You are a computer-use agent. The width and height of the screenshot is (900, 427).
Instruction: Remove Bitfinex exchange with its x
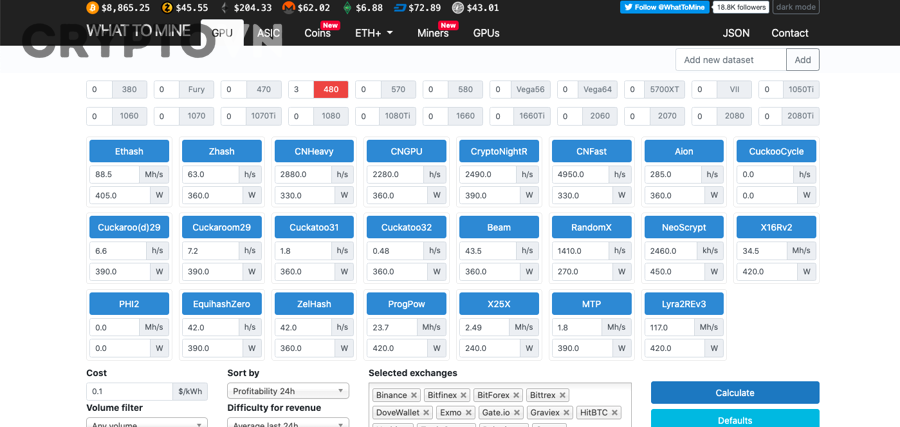464,395
